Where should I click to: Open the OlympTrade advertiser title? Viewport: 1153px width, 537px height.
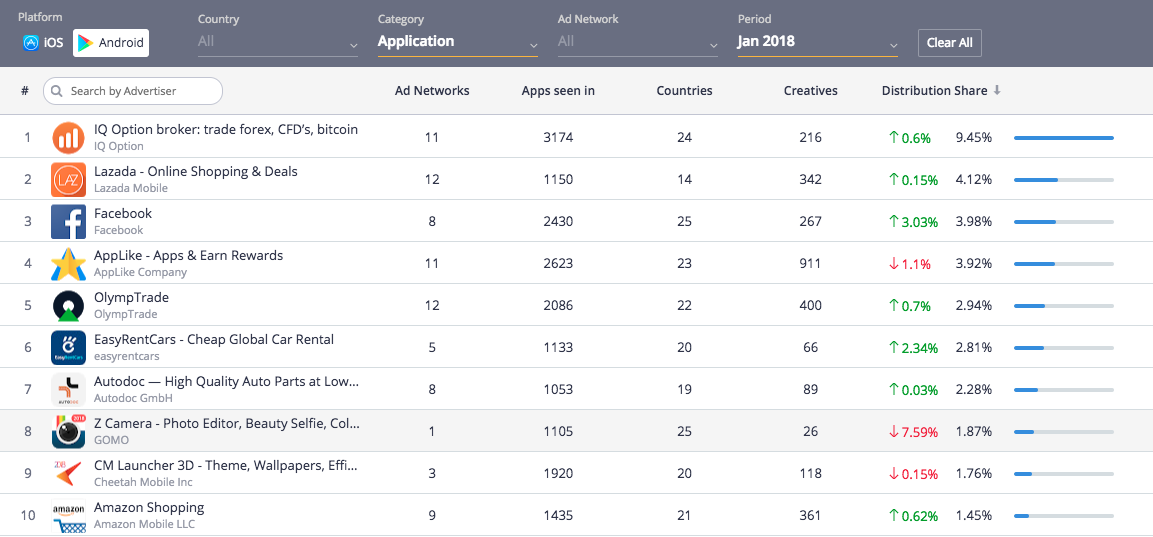tap(131, 297)
